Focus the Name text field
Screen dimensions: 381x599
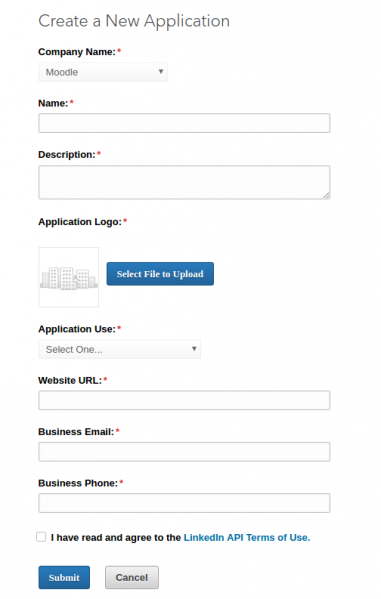point(184,123)
